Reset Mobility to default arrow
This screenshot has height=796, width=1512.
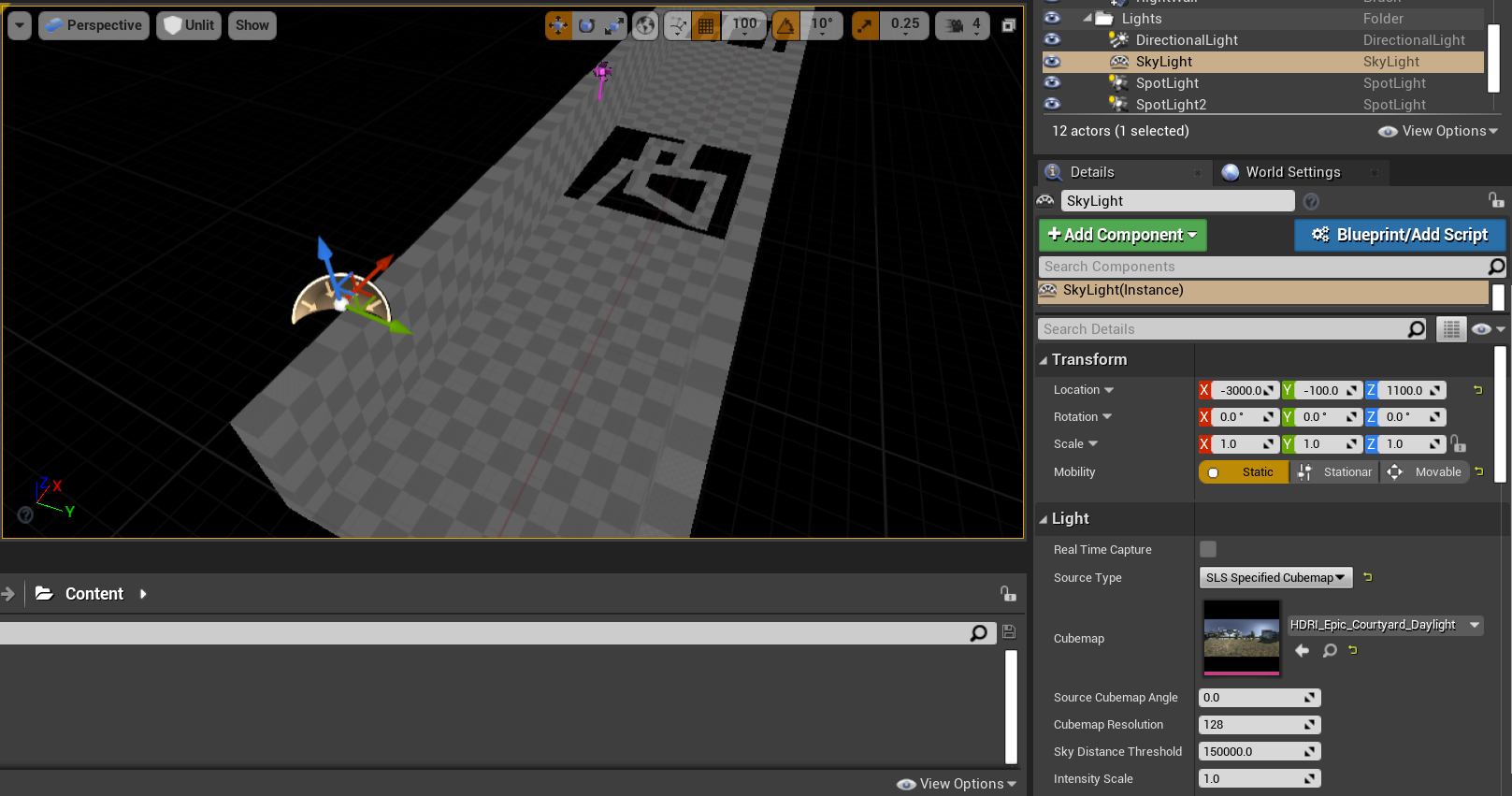click(1479, 471)
